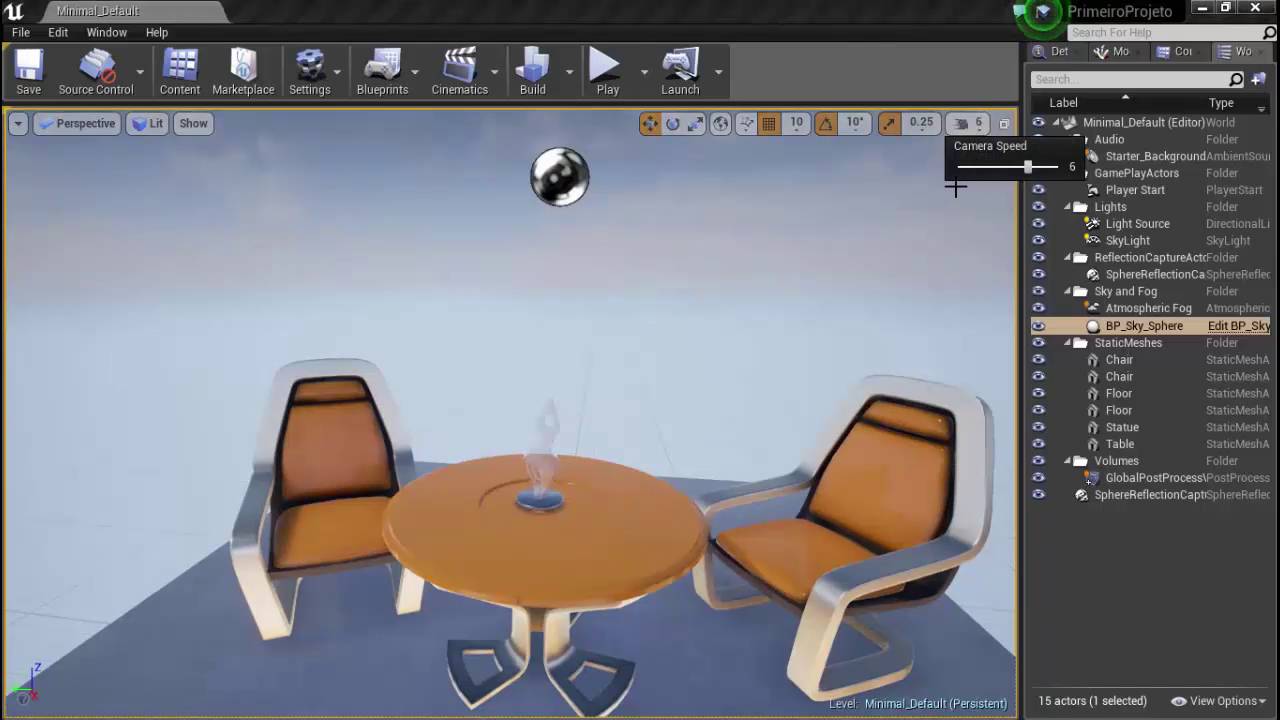Click the Lit view mode icon

pyautogui.click(x=139, y=123)
